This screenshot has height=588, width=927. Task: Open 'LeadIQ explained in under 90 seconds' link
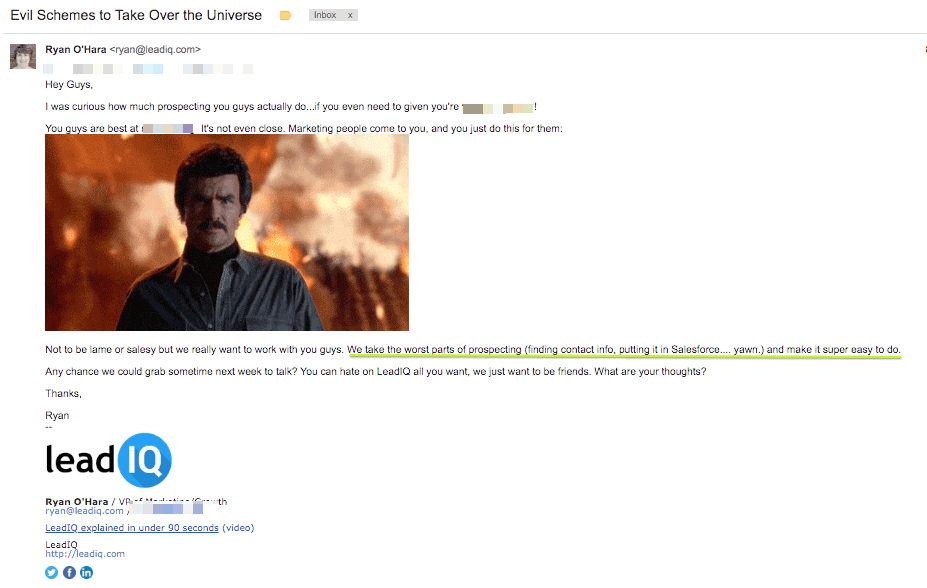point(131,528)
